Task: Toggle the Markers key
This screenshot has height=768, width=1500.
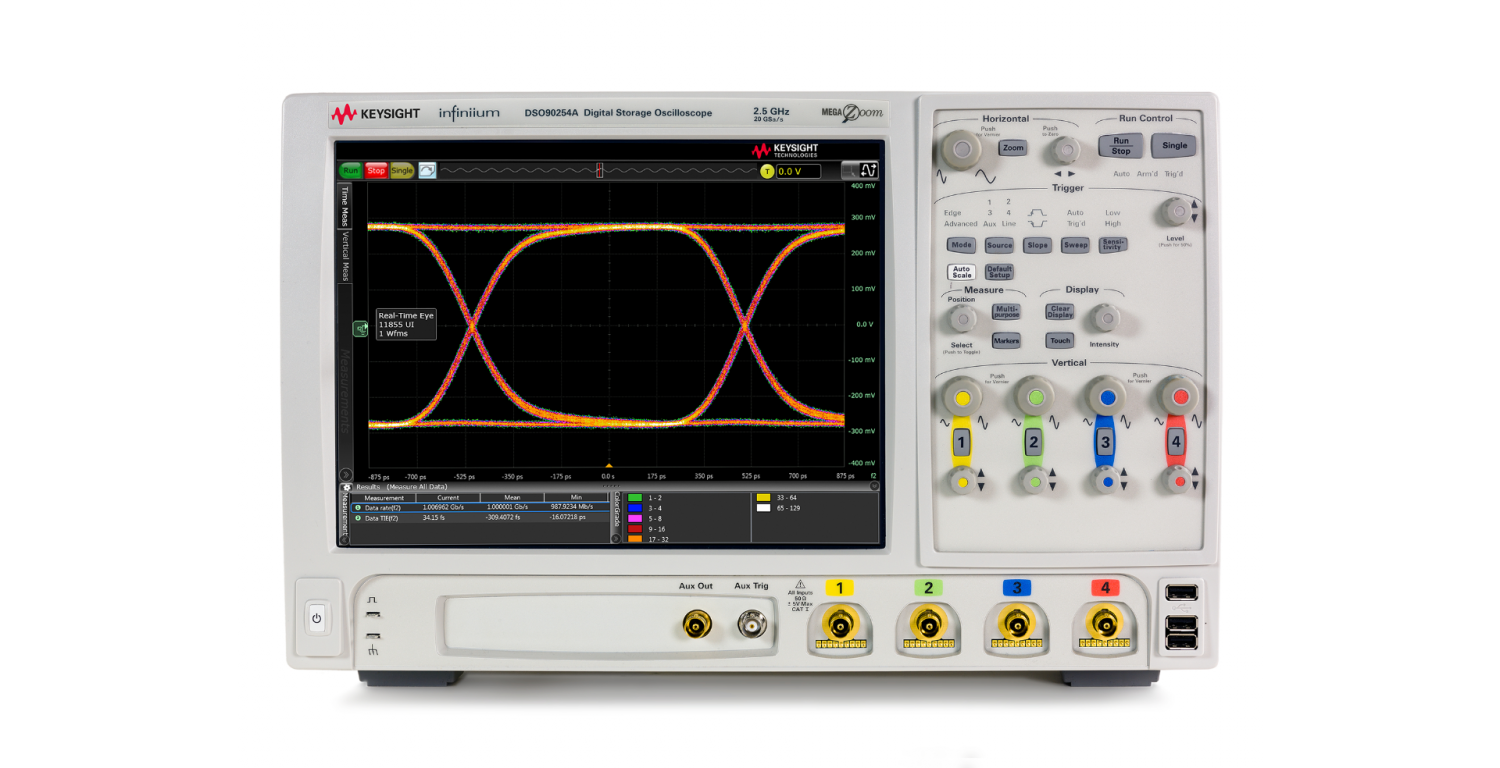Action: pos(1006,341)
